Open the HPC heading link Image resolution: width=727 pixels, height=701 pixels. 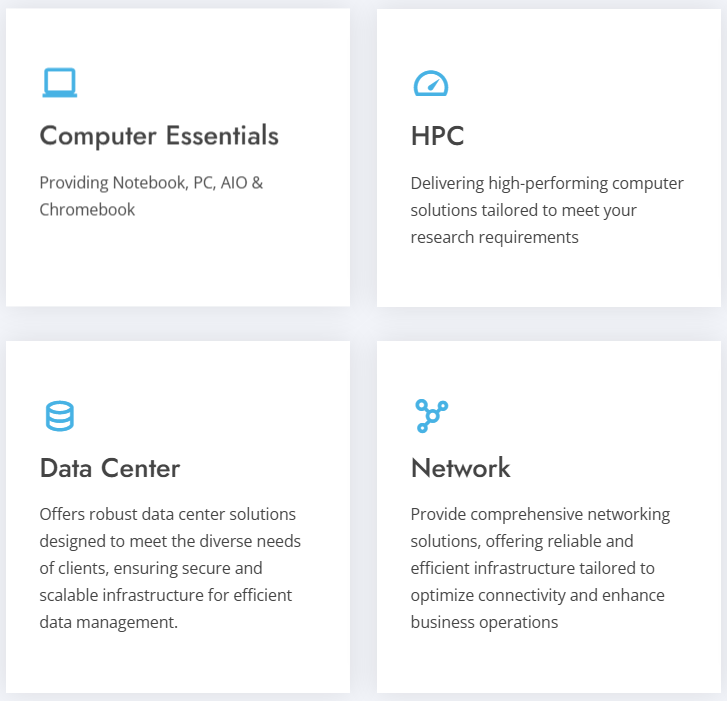click(437, 136)
